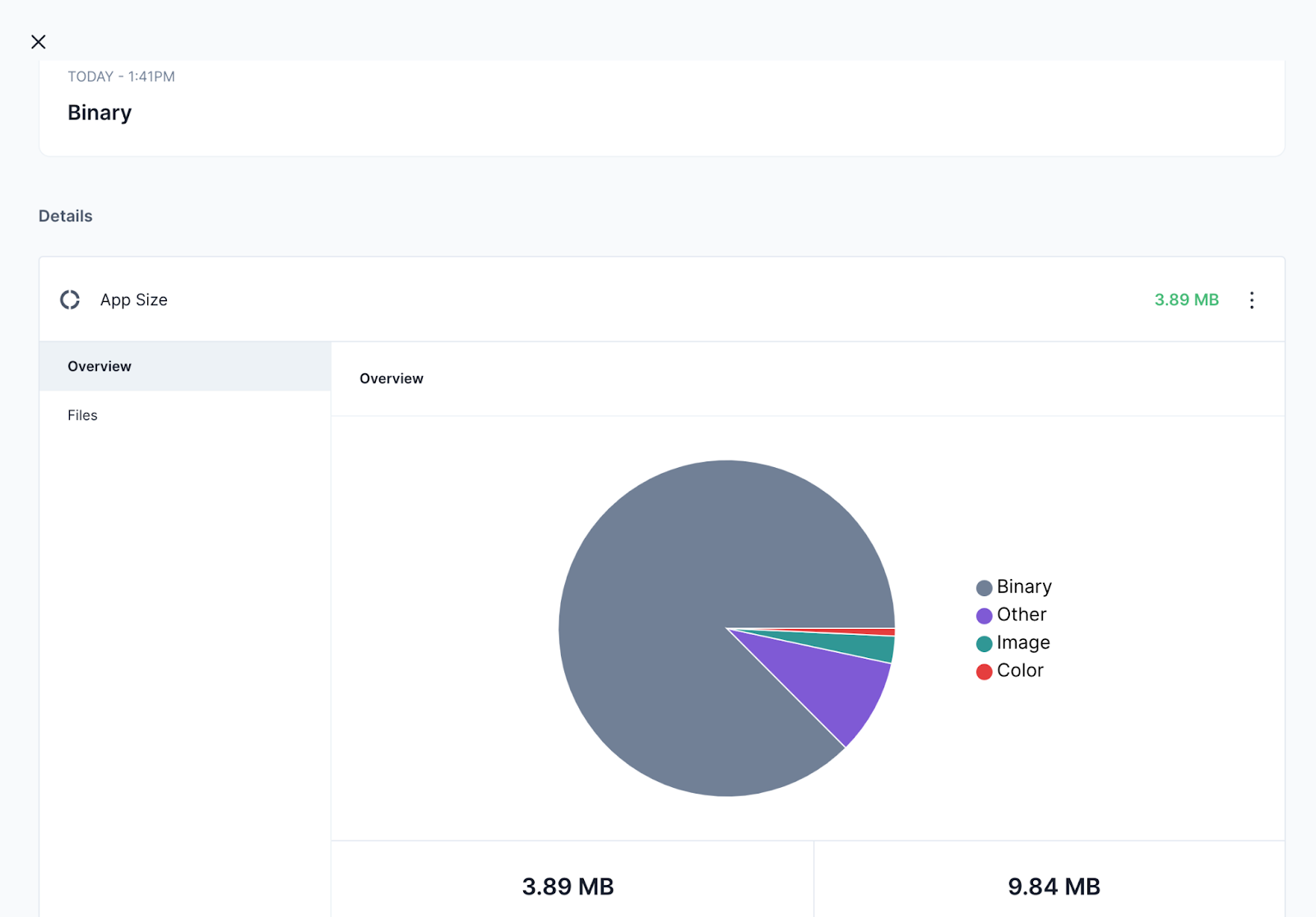Click the Binary report title
Screen dimensions: 1316x917
pyautogui.click(x=100, y=113)
